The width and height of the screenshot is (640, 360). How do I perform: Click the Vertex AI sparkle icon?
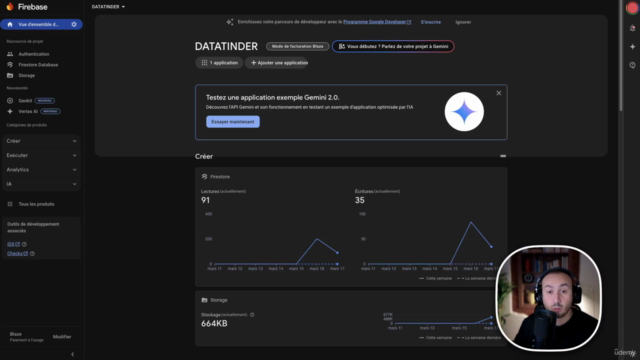point(10,111)
